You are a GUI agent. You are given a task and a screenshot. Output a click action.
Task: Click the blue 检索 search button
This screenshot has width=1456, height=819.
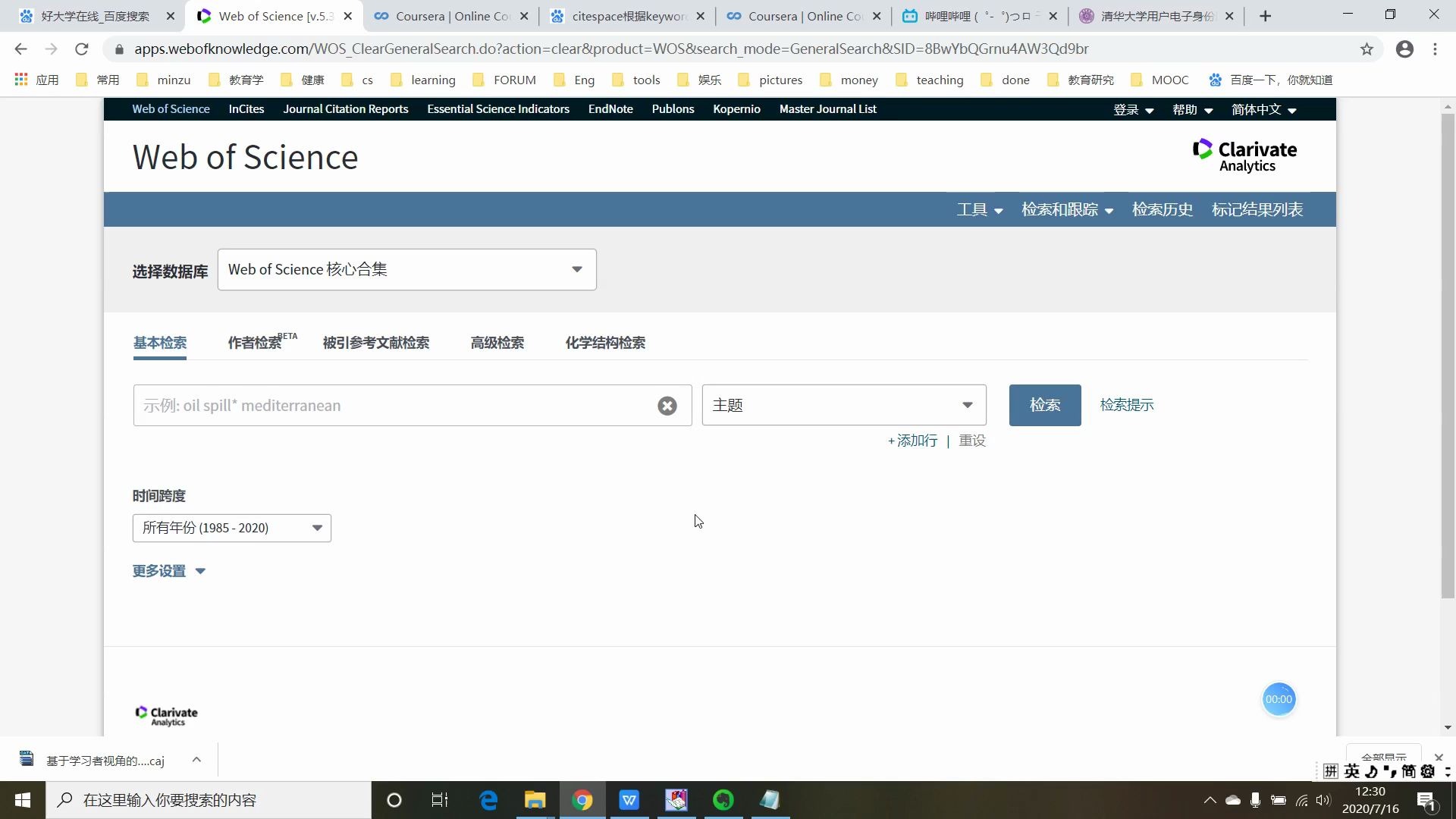(1045, 405)
